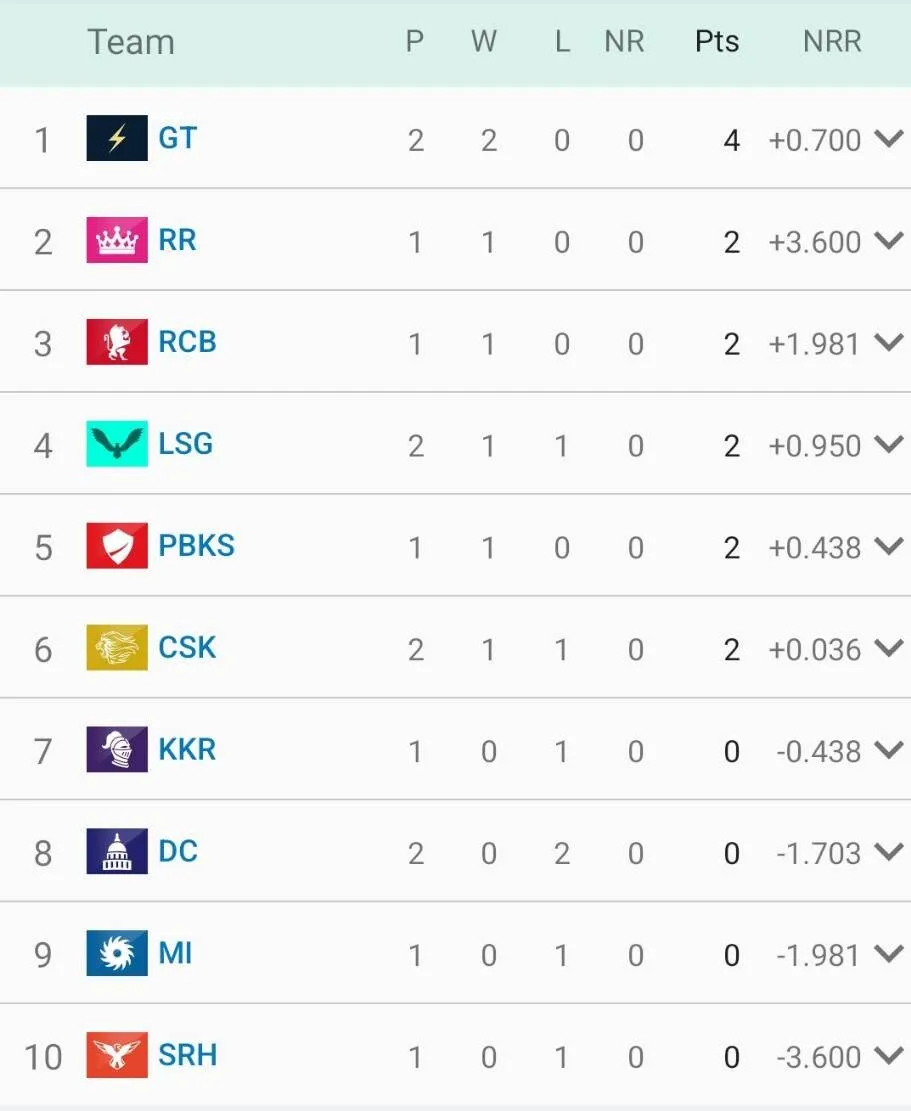Click the RR pink crown logo

point(117,240)
